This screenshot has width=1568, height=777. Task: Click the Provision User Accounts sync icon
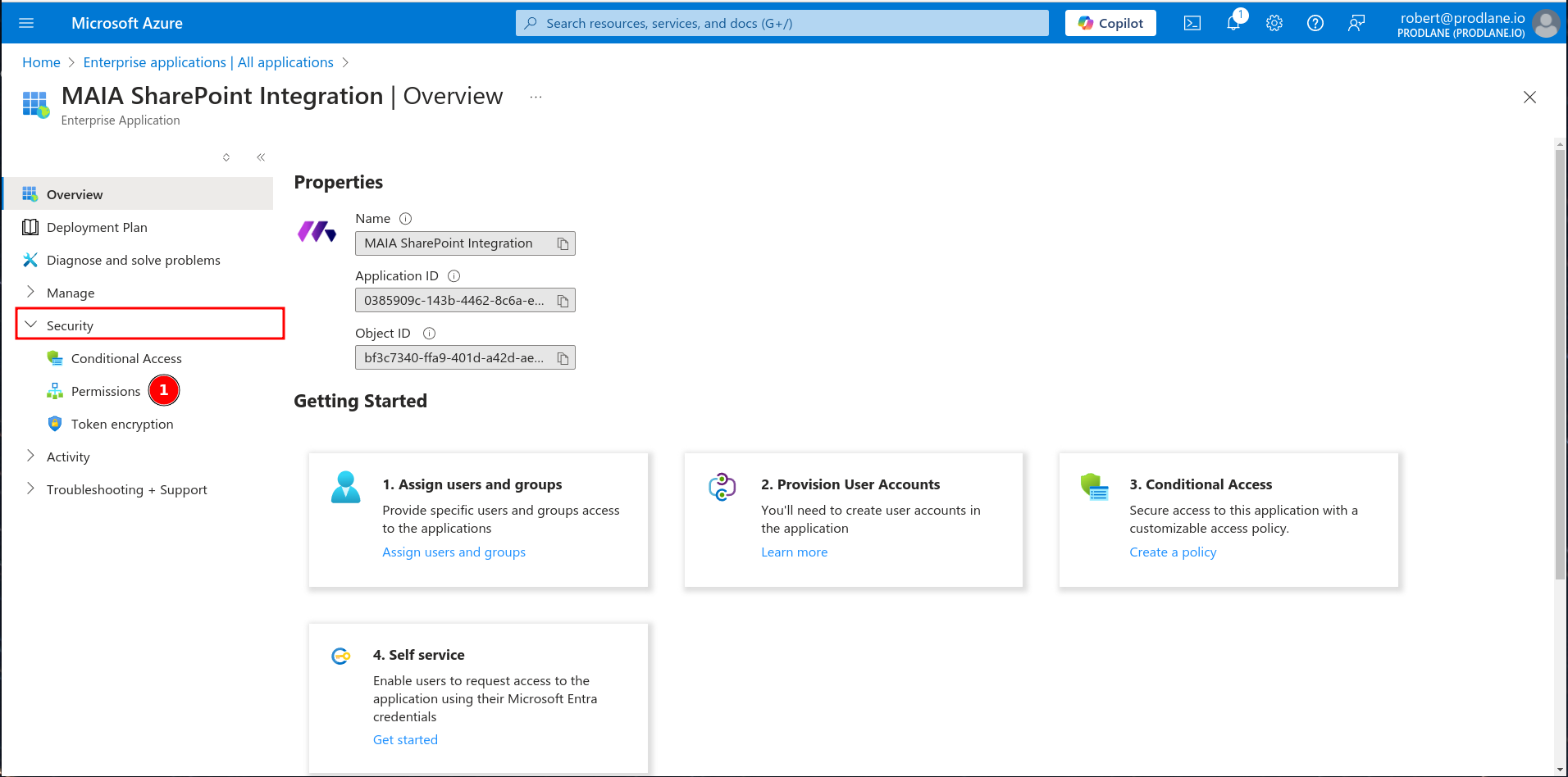722,487
